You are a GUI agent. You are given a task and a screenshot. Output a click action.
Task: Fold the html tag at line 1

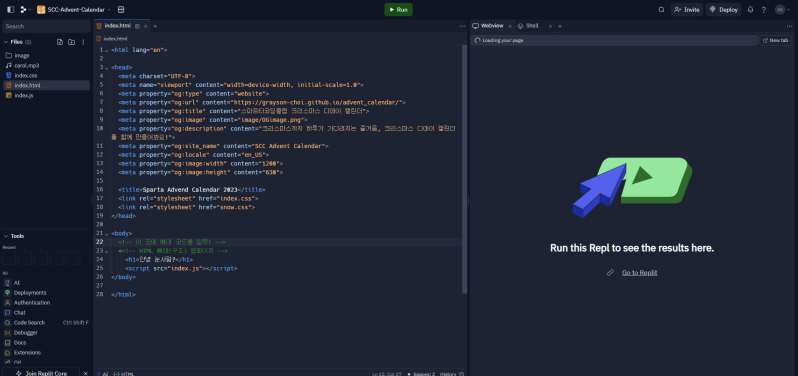[x=106, y=50]
